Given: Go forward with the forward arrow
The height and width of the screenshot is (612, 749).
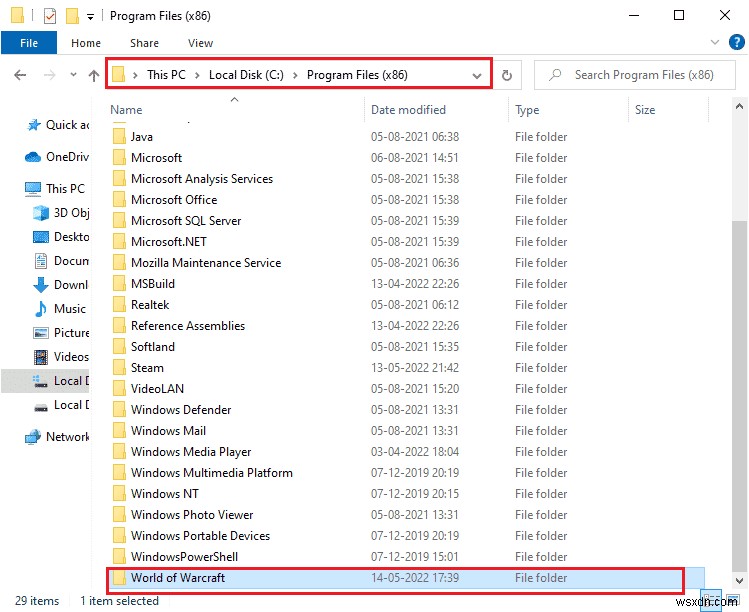Looking at the screenshot, I should pyautogui.click(x=50, y=75).
